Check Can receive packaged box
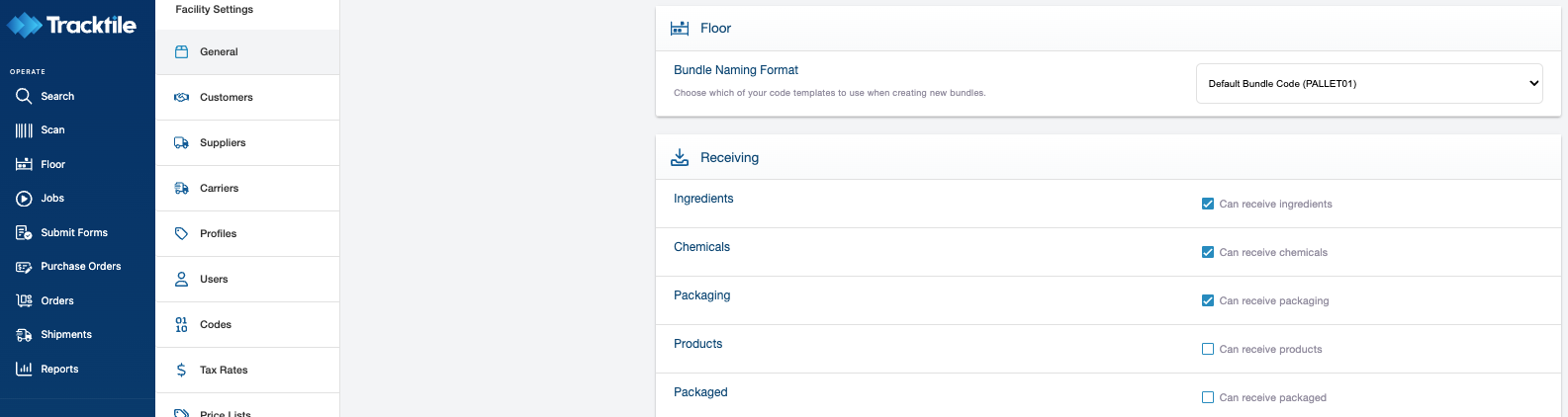 pos(1208,397)
